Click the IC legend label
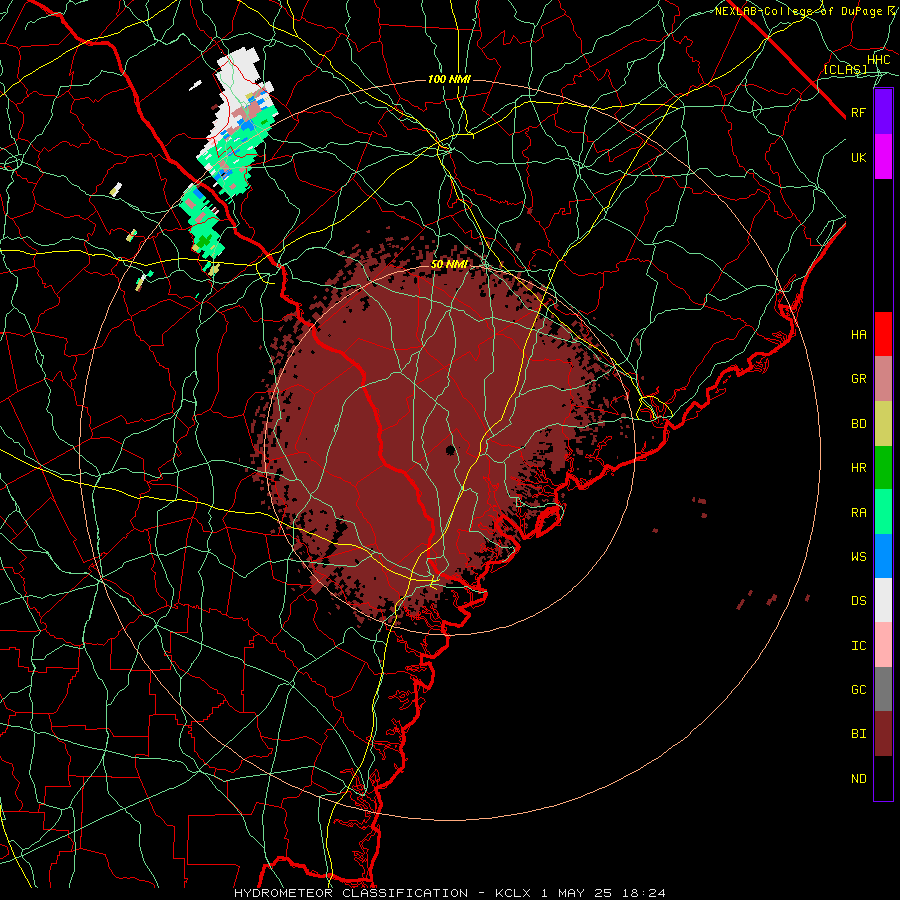Viewport: 900px width, 900px height. (x=859, y=646)
